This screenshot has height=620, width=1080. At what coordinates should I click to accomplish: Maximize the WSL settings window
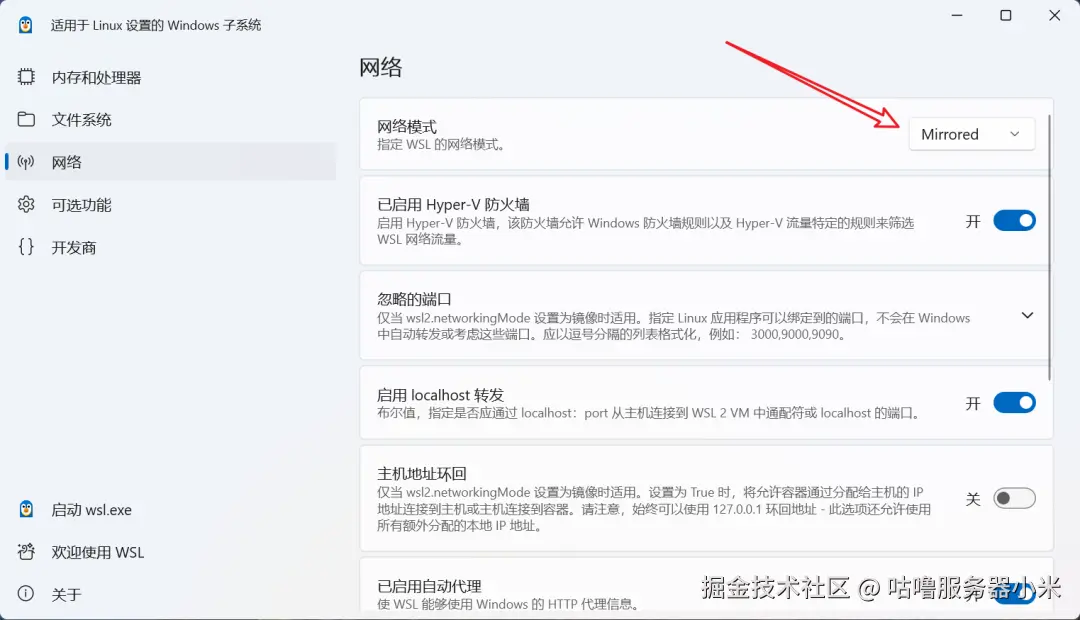click(x=1006, y=15)
